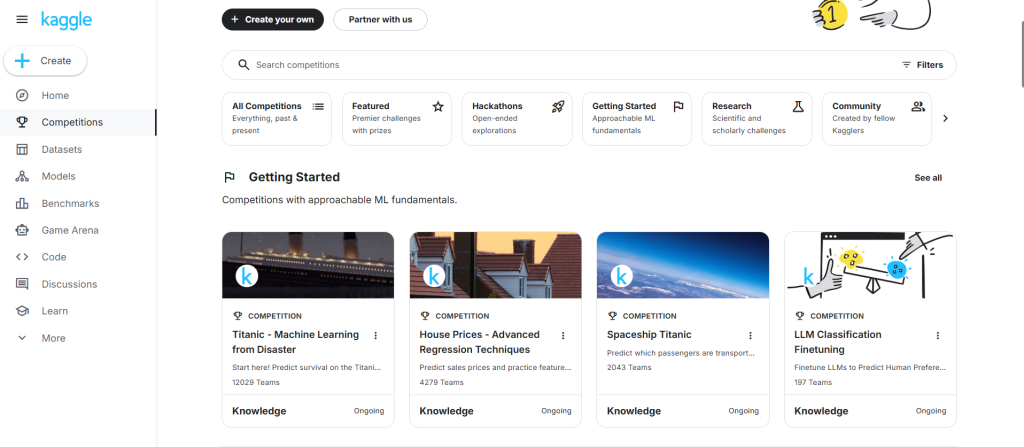Expand the More sidebar menu
The width and height of the screenshot is (1024, 447).
[x=52, y=338]
